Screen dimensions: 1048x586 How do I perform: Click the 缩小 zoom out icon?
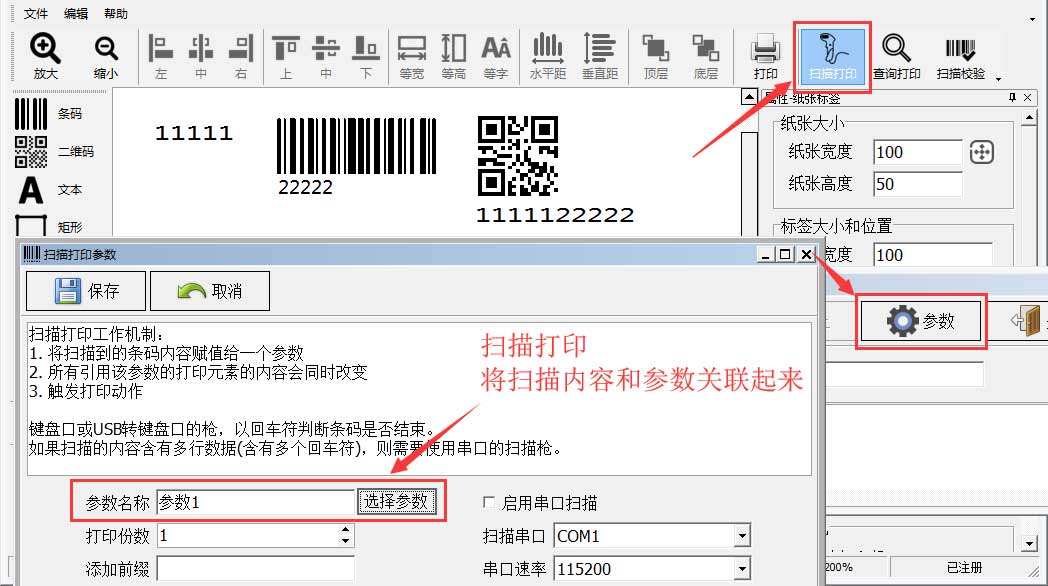[x=106, y=55]
